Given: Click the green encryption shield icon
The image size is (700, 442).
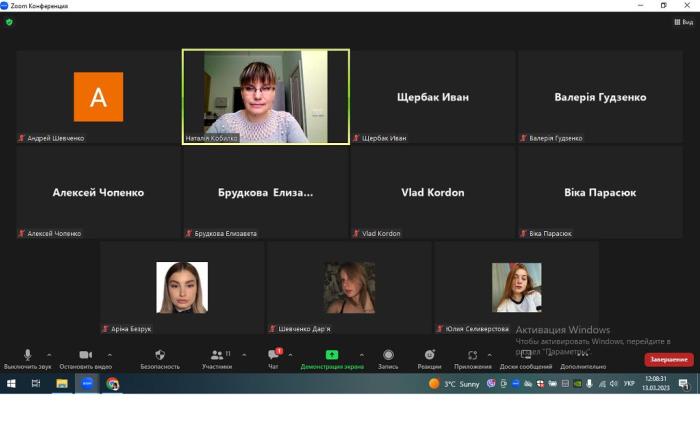Looking at the screenshot, I should click(x=9, y=21).
